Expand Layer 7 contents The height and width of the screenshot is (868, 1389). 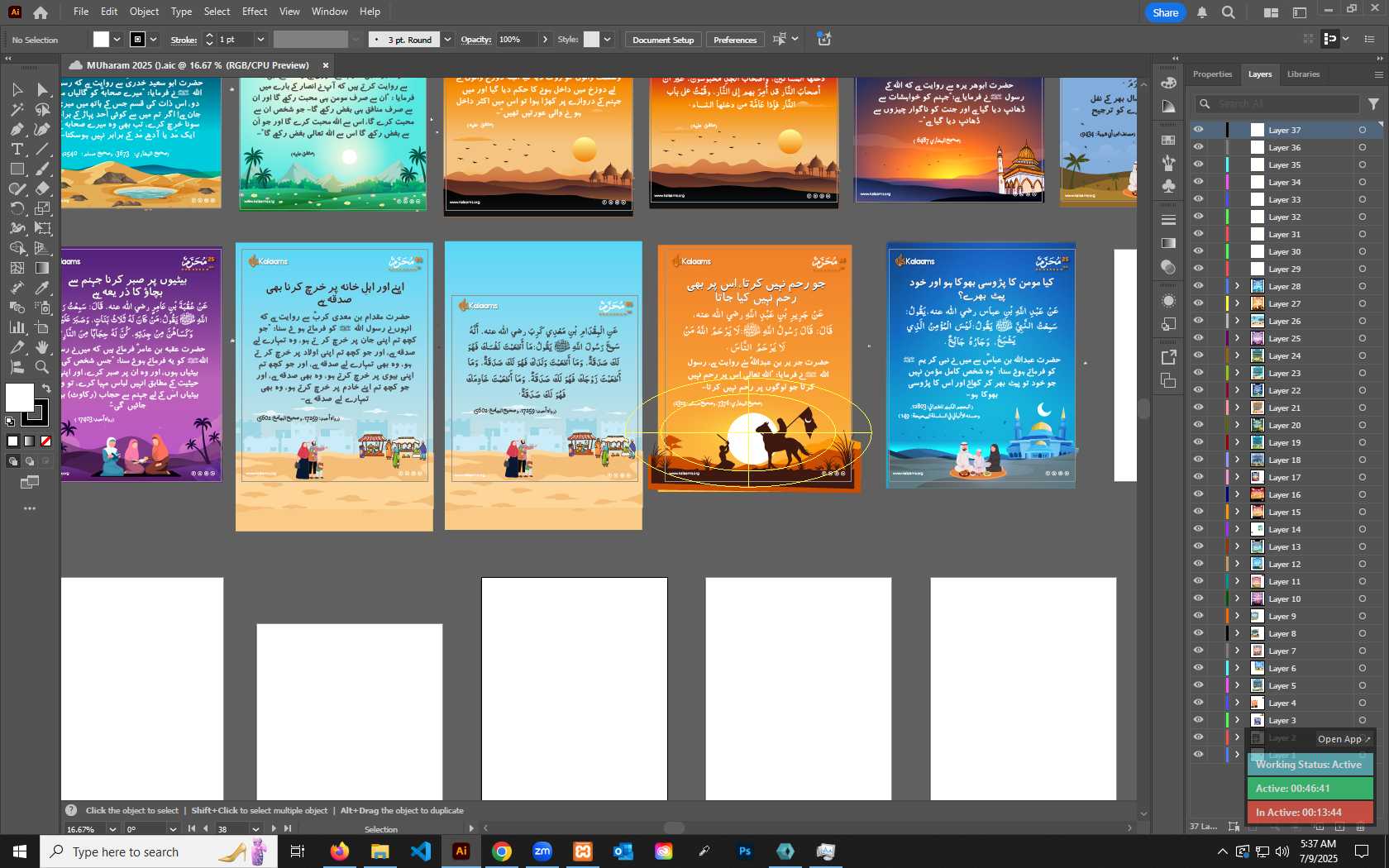(x=1238, y=651)
